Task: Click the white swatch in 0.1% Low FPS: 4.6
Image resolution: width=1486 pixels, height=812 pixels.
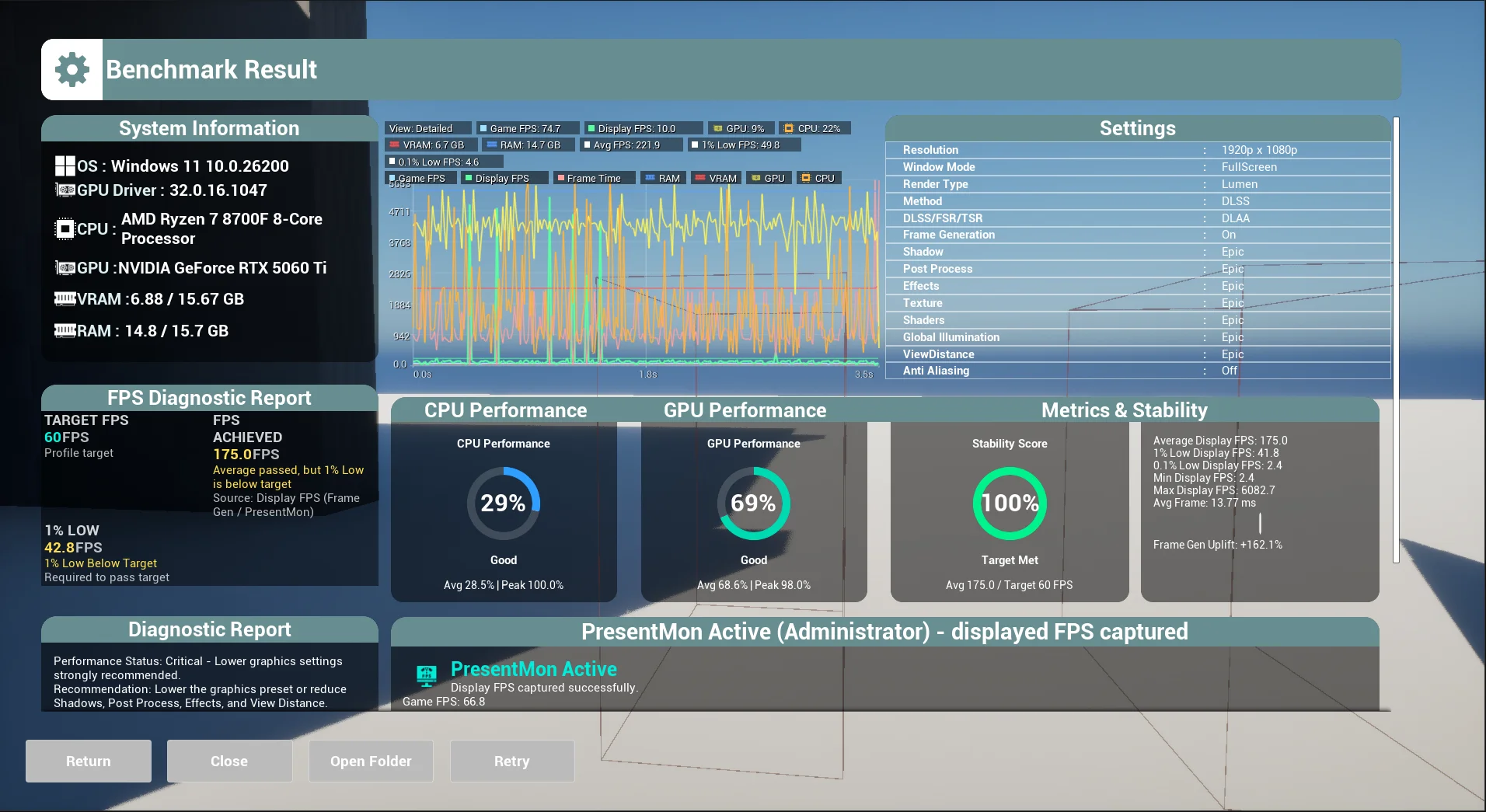Action: (392, 162)
